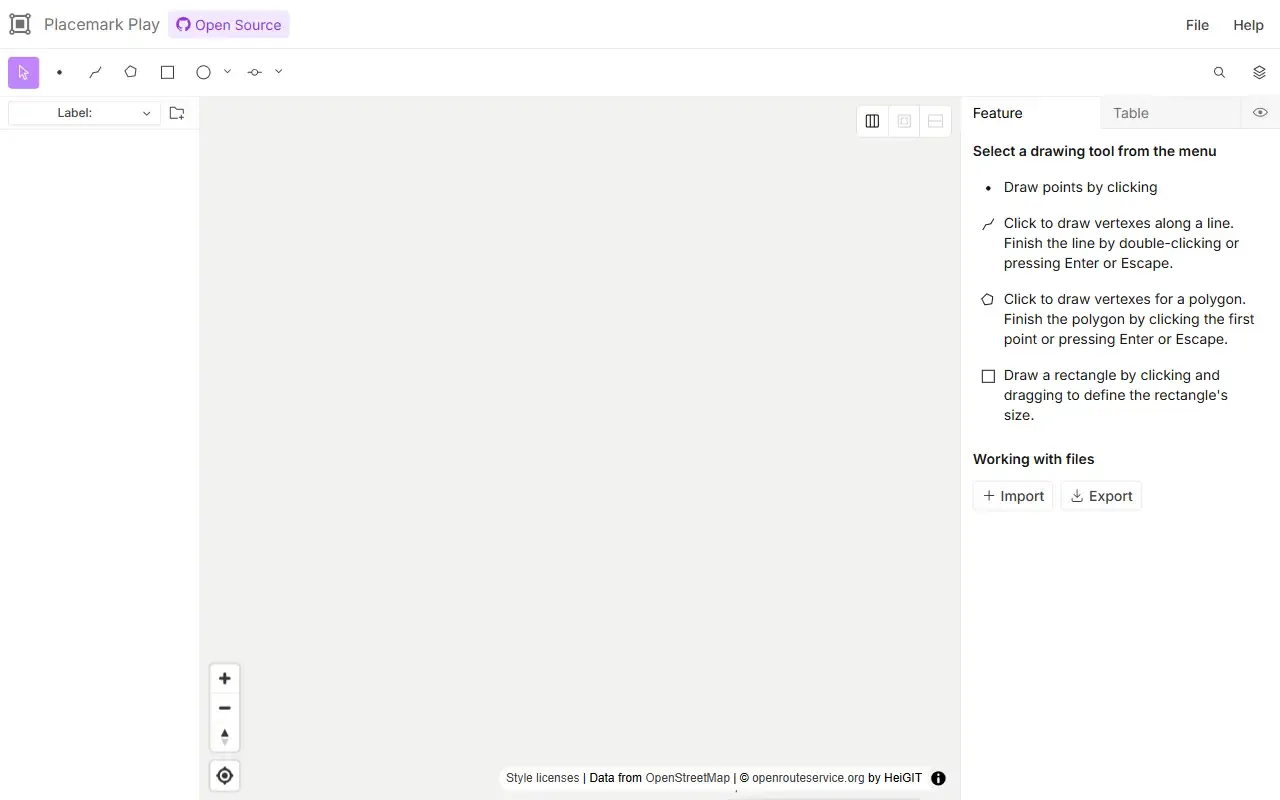Viewport: 1280px width, 800px height.
Task: Open the map search magnifier
Action: [1219, 73]
